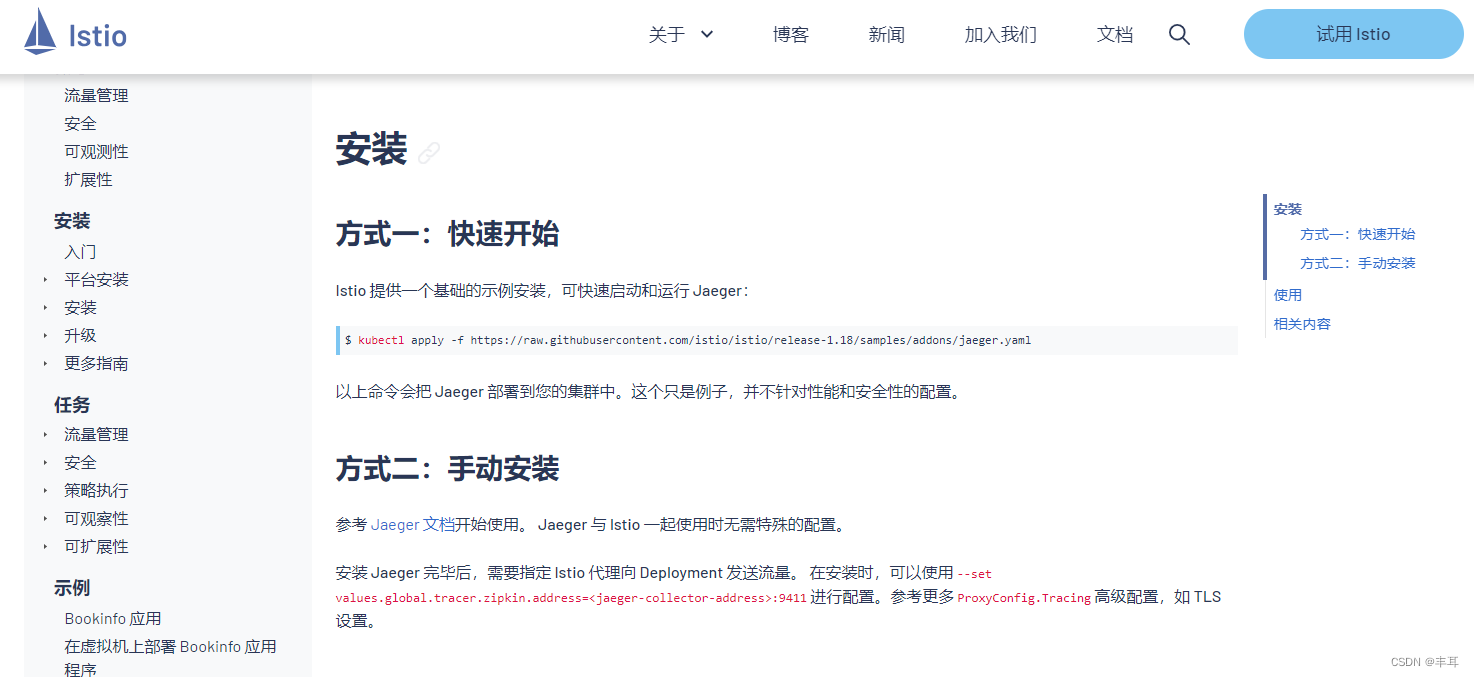Expand the 关于 navigation dropdown

(x=681, y=33)
